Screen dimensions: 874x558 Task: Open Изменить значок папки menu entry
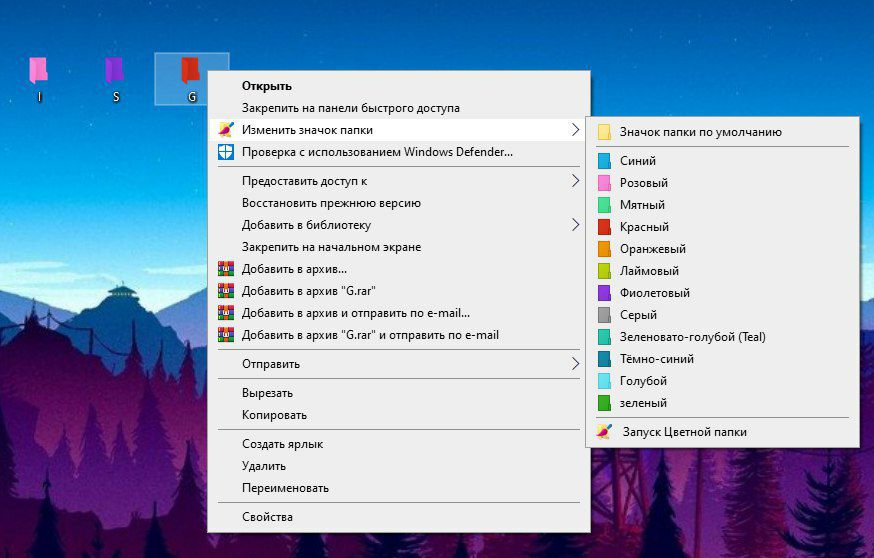[x=399, y=130]
